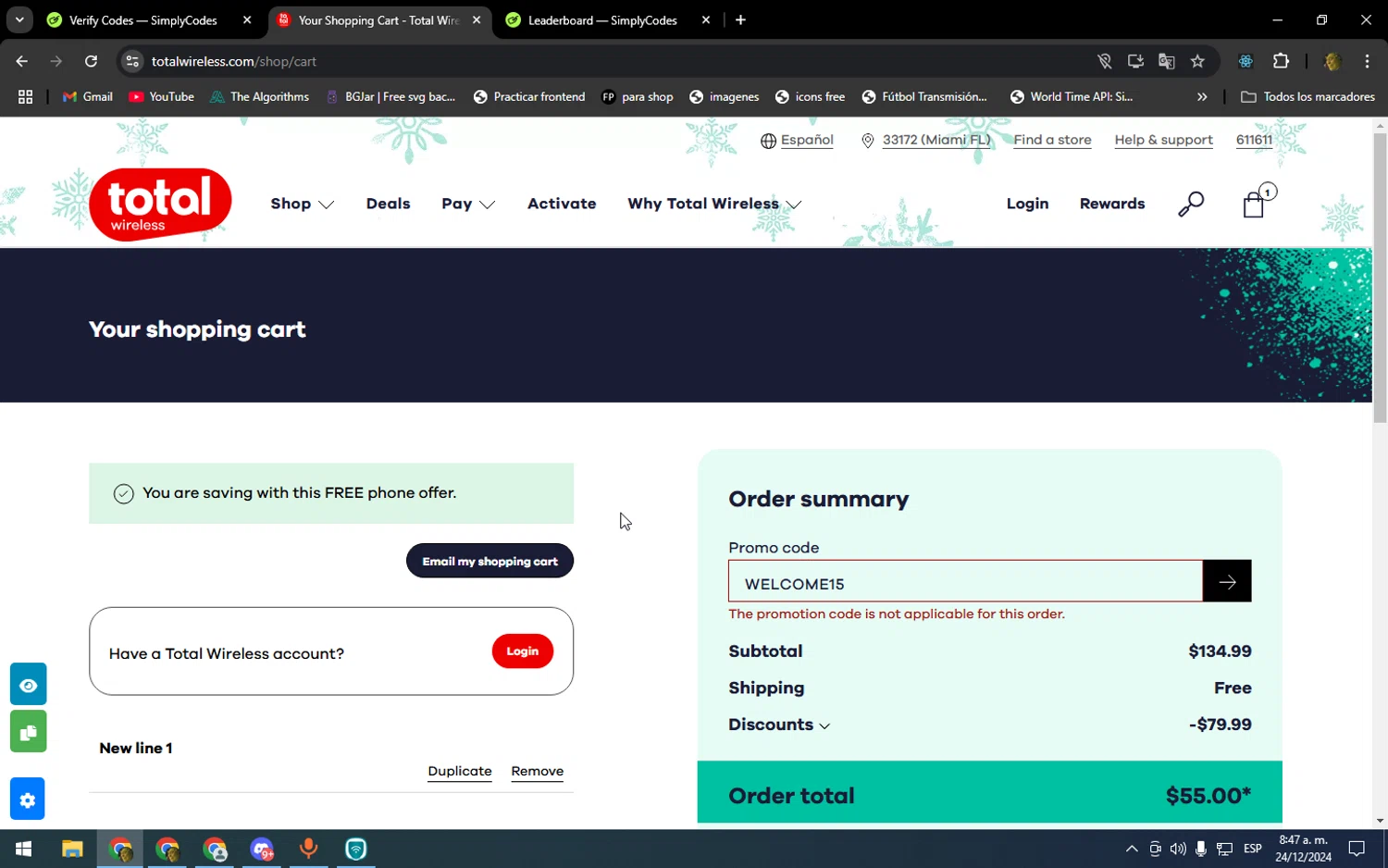1388x868 pixels.
Task: Click the location pin icon
Action: tap(867, 141)
